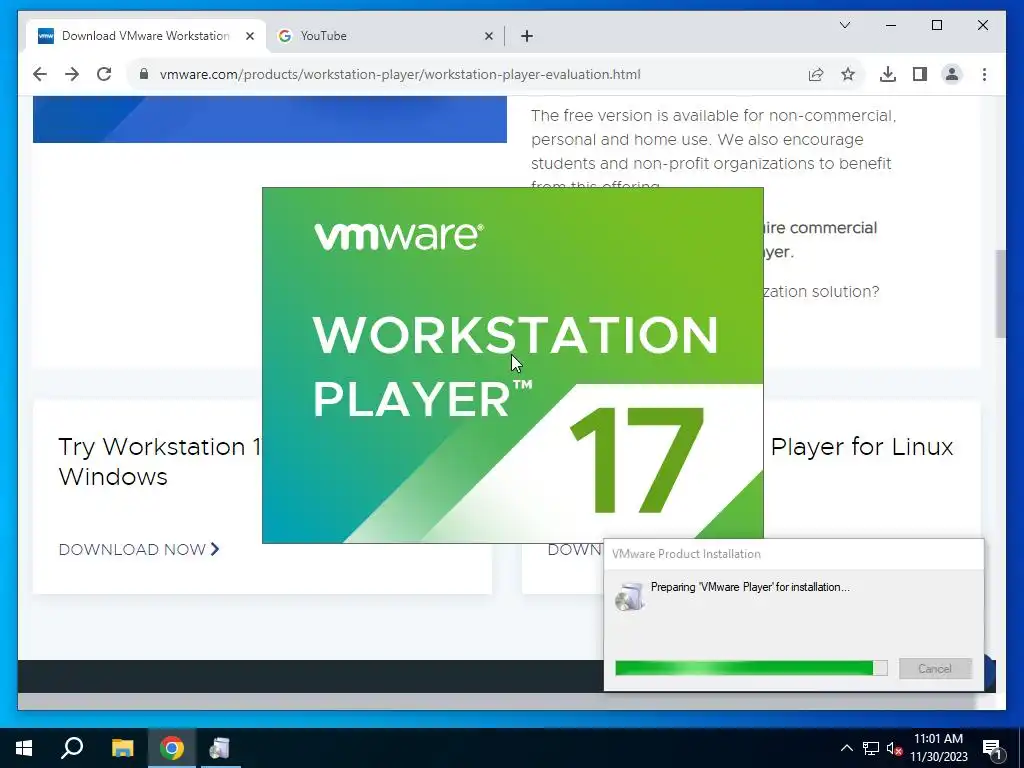Image resolution: width=1024 pixels, height=768 pixels.
Task: Click 'Try Workstation' Windows card heading
Action: [x=159, y=462]
